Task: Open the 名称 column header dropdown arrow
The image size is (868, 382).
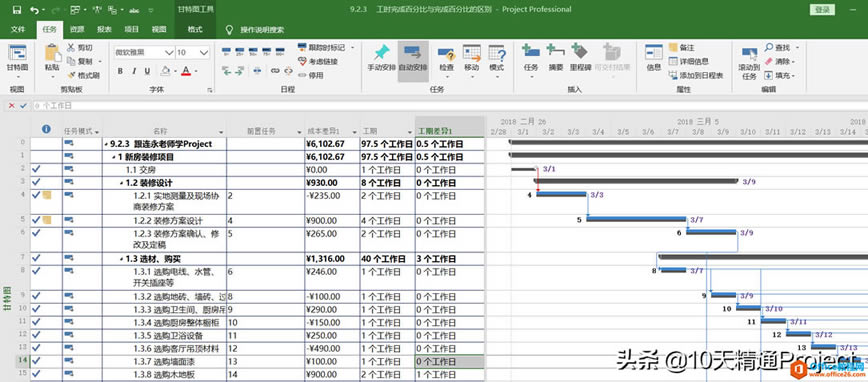Action: click(221, 132)
